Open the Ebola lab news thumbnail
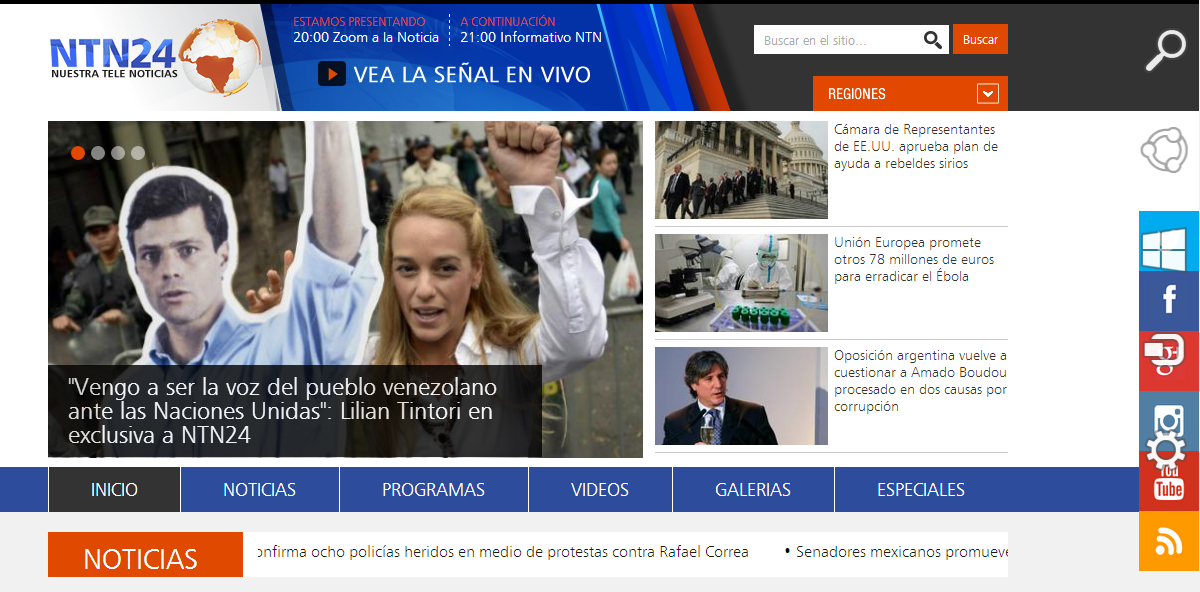The width and height of the screenshot is (1200, 592). (741, 283)
